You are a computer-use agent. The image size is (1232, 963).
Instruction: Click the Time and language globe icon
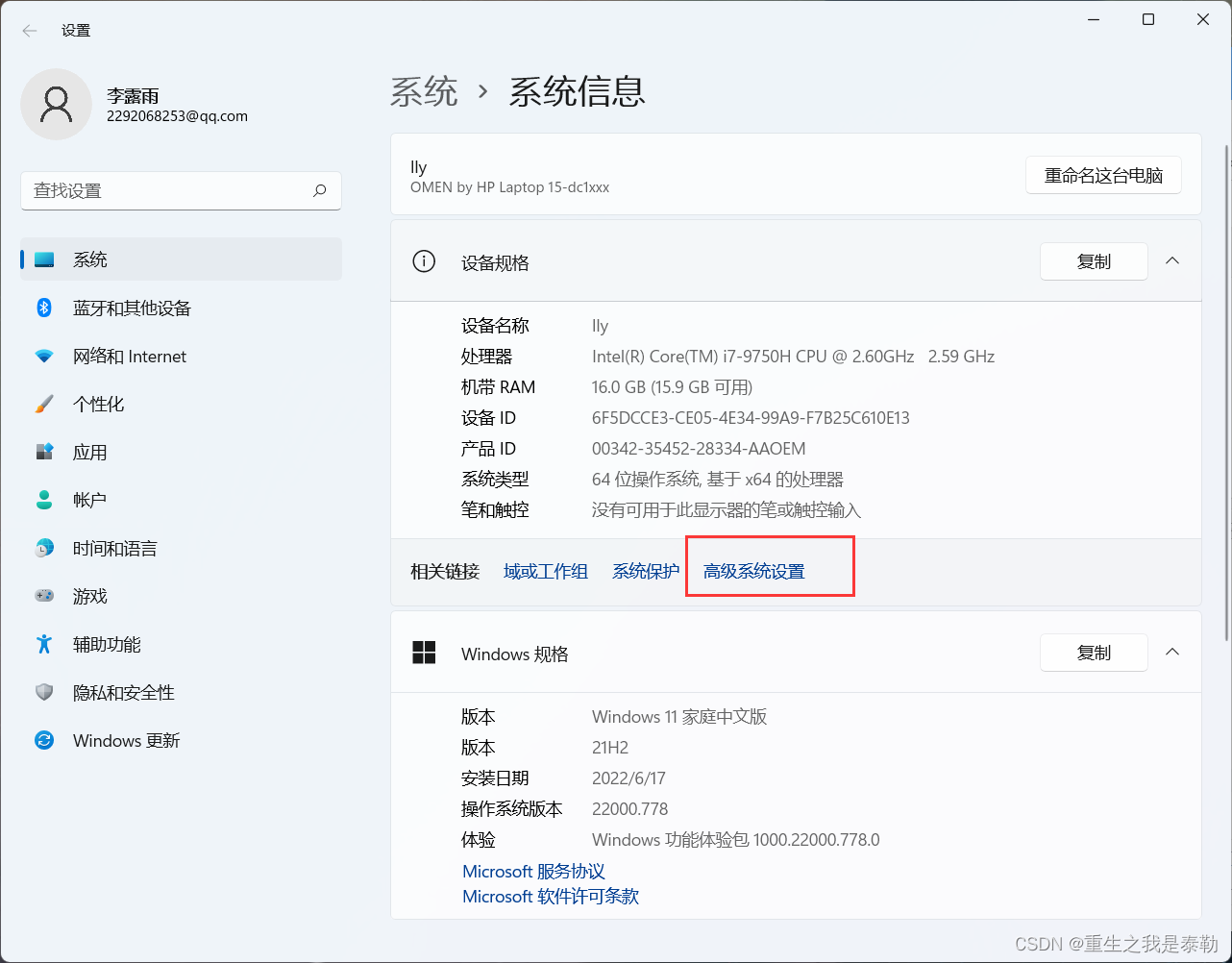[44, 548]
